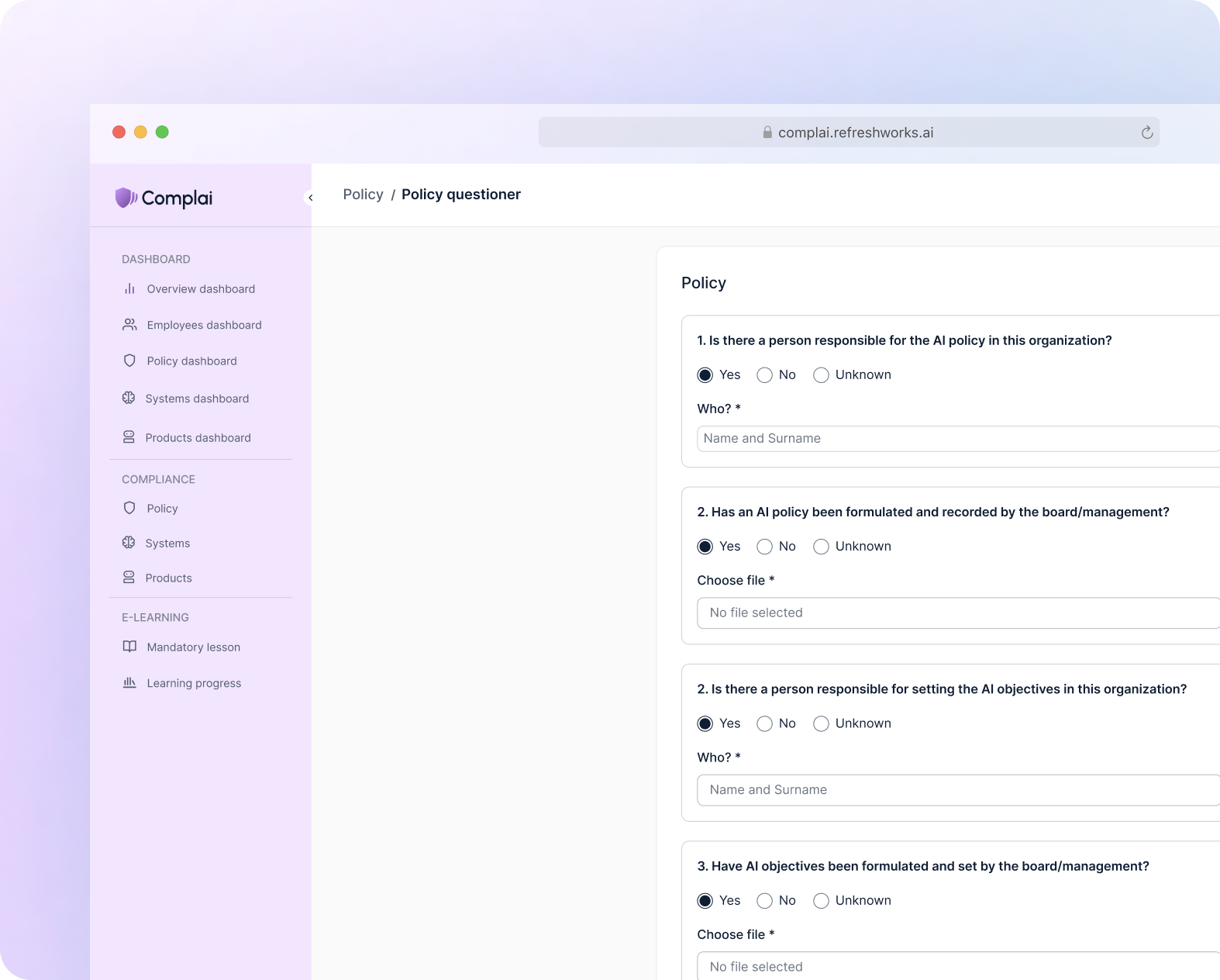This screenshot has height=980, width=1220.
Task: Click the browser reload icon
Action: 1146,133
